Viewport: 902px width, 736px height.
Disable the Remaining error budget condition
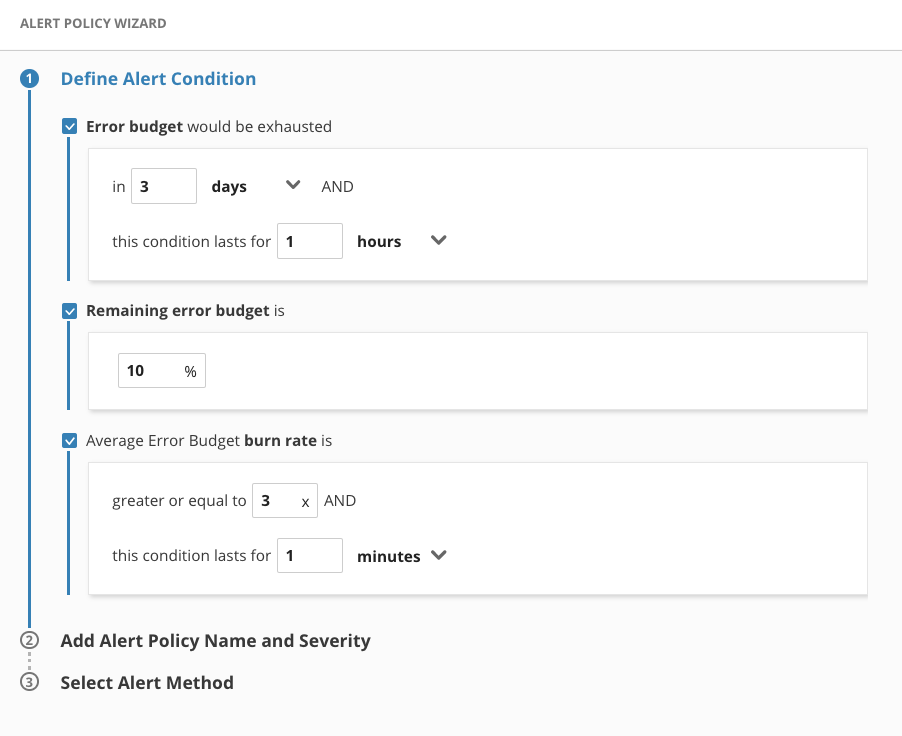tap(69, 311)
